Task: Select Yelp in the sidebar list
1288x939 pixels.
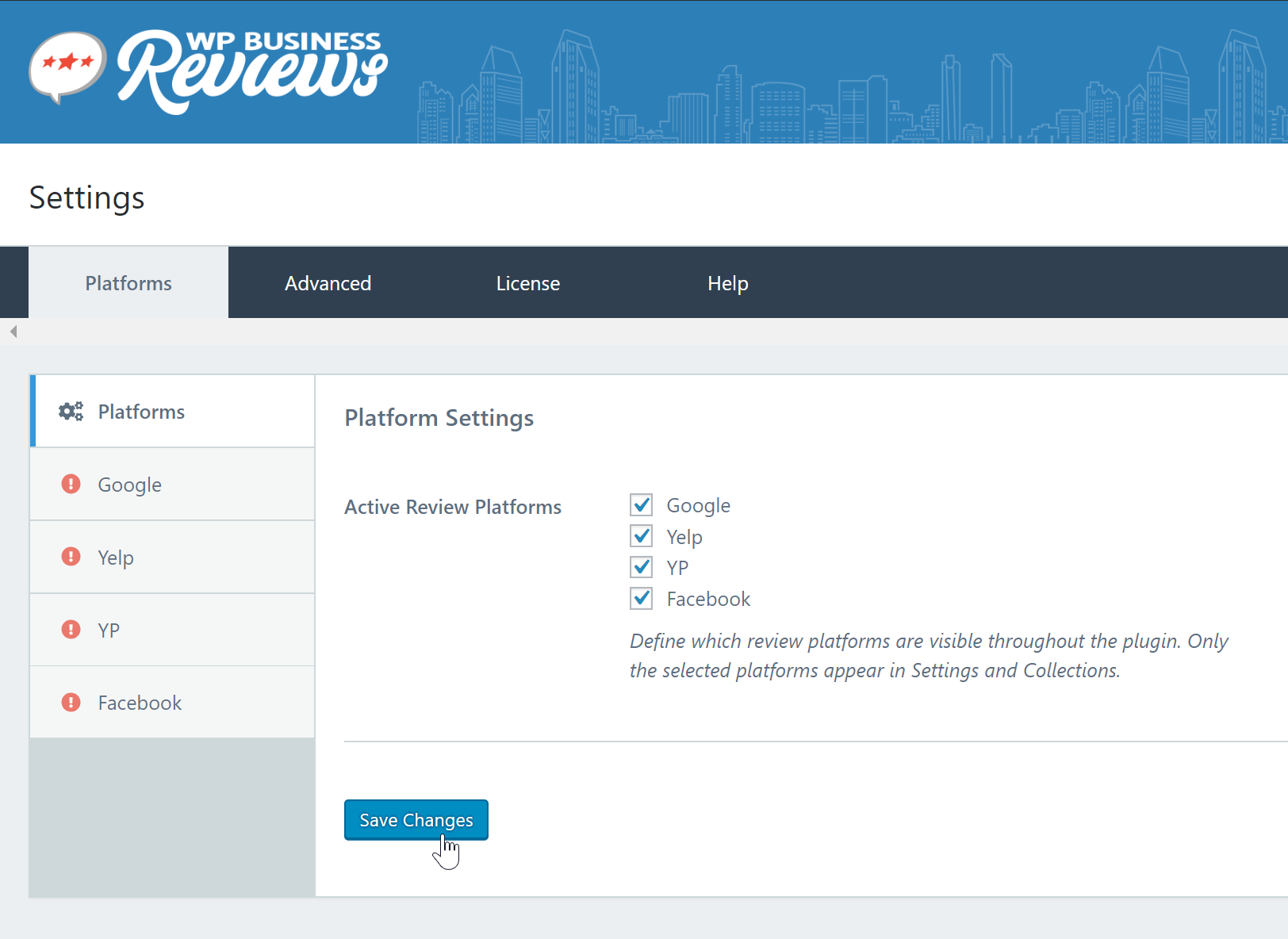Action: click(116, 558)
